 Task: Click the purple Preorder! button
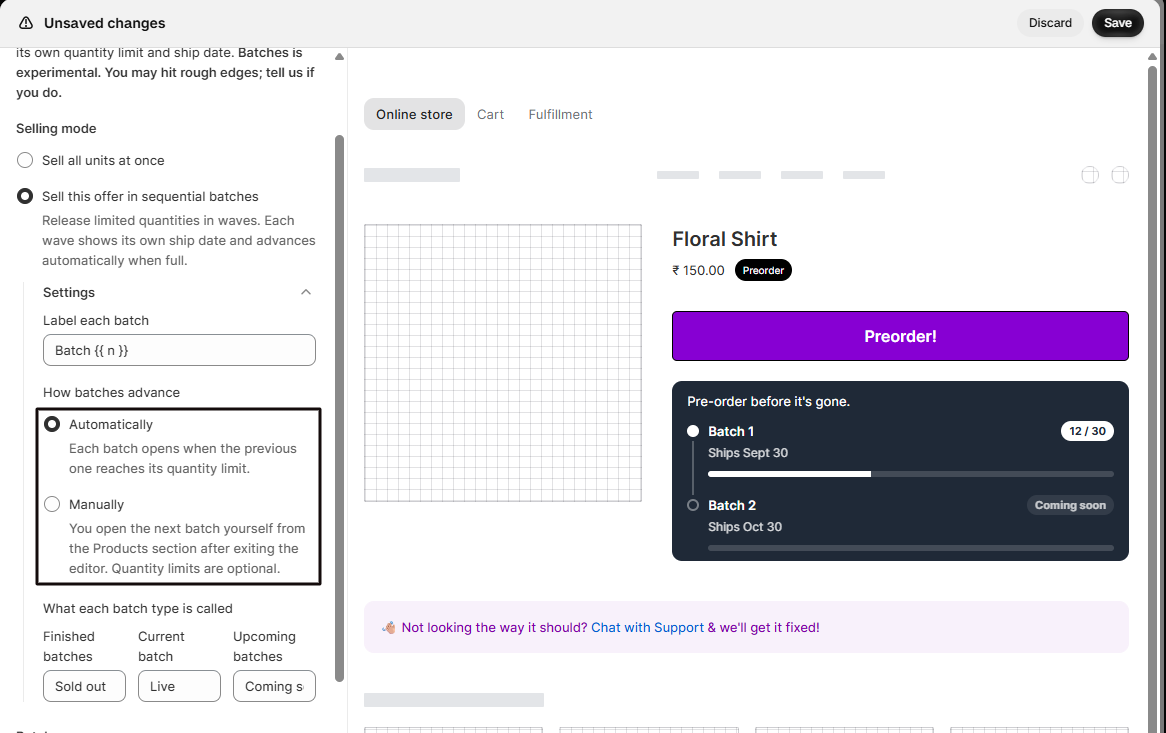tap(901, 336)
